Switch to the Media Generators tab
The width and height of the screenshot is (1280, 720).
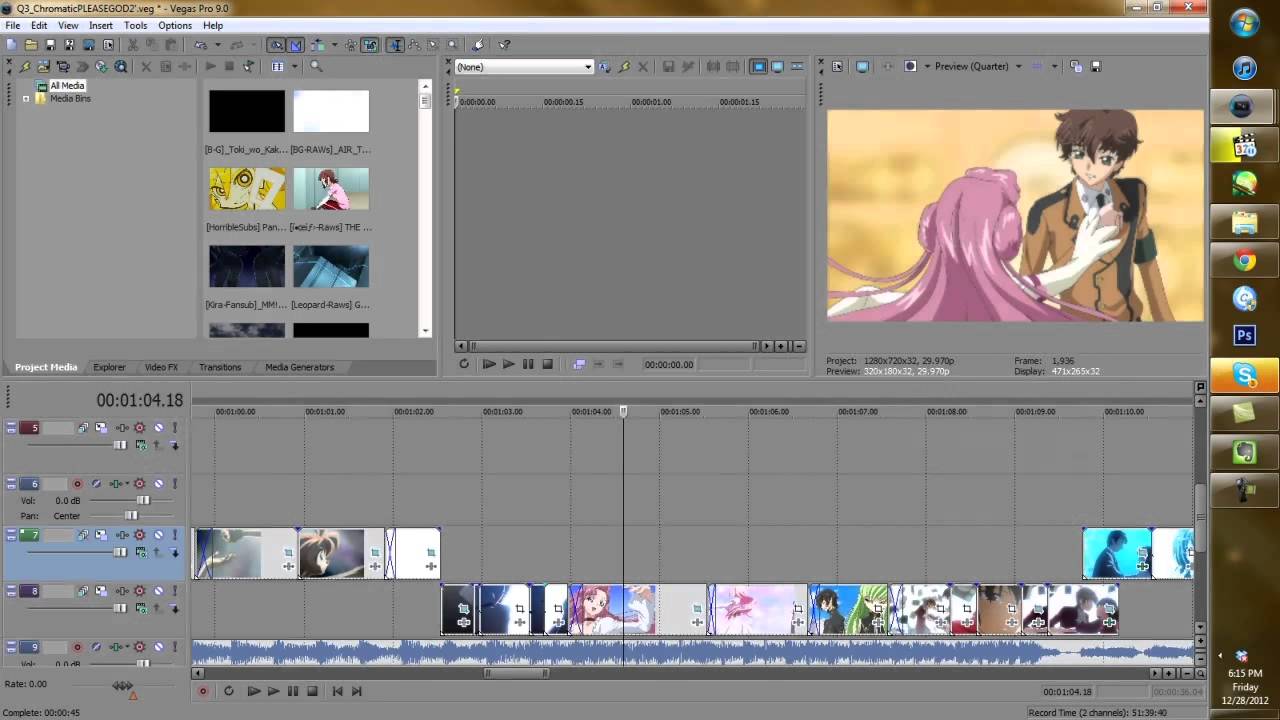[x=299, y=367]
